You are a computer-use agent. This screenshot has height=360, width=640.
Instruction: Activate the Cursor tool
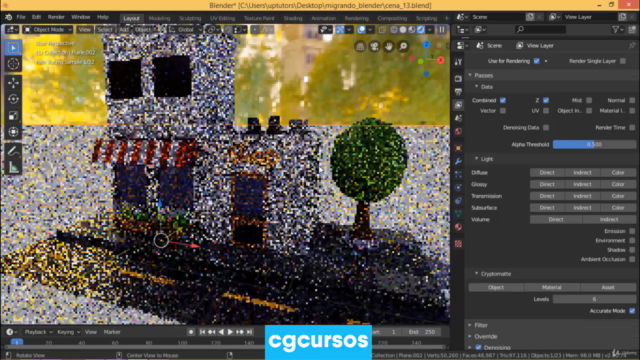13,64
